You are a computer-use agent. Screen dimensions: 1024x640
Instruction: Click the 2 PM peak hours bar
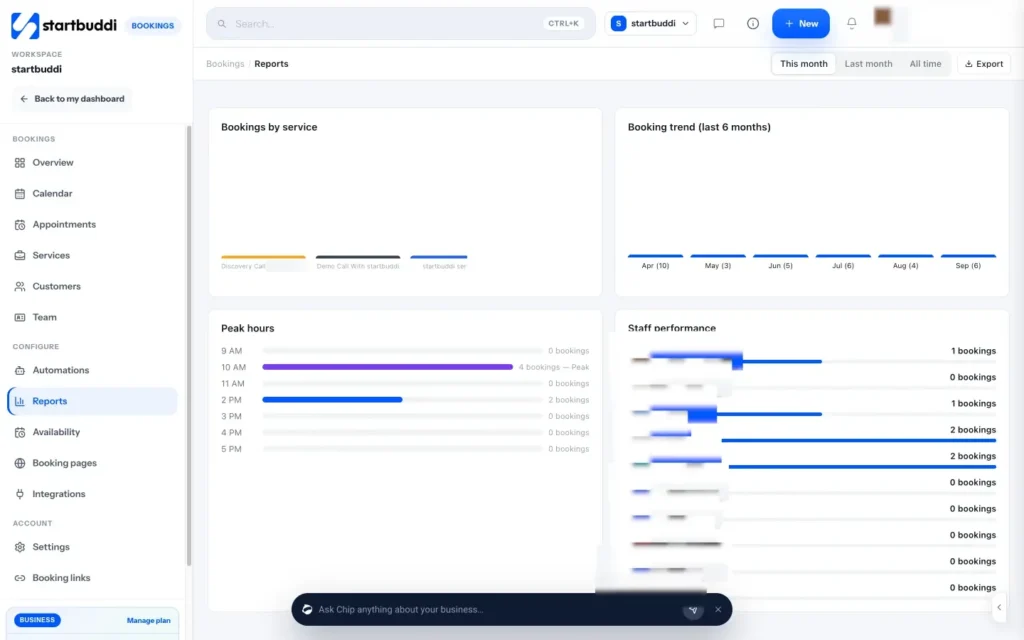point(332,400)
